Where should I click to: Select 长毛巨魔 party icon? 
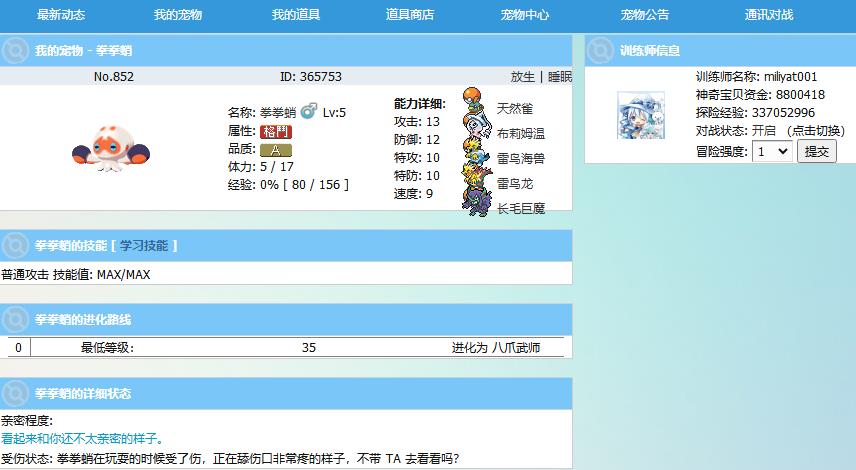click(x=476, y=201)
